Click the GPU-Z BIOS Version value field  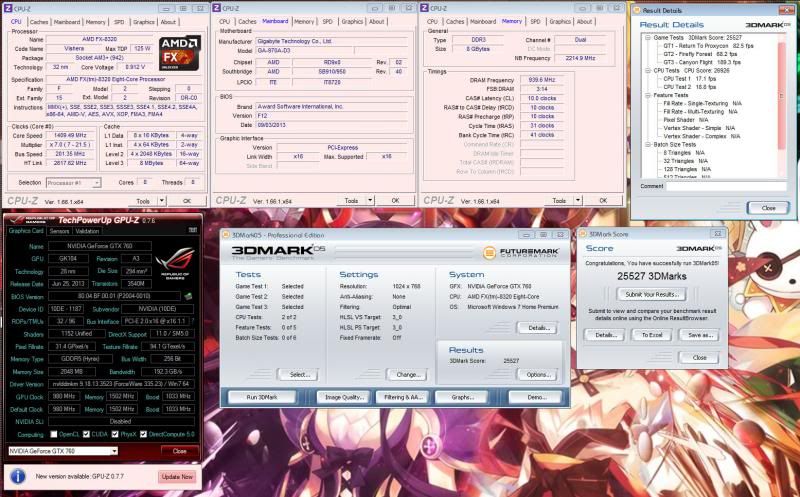114,296
